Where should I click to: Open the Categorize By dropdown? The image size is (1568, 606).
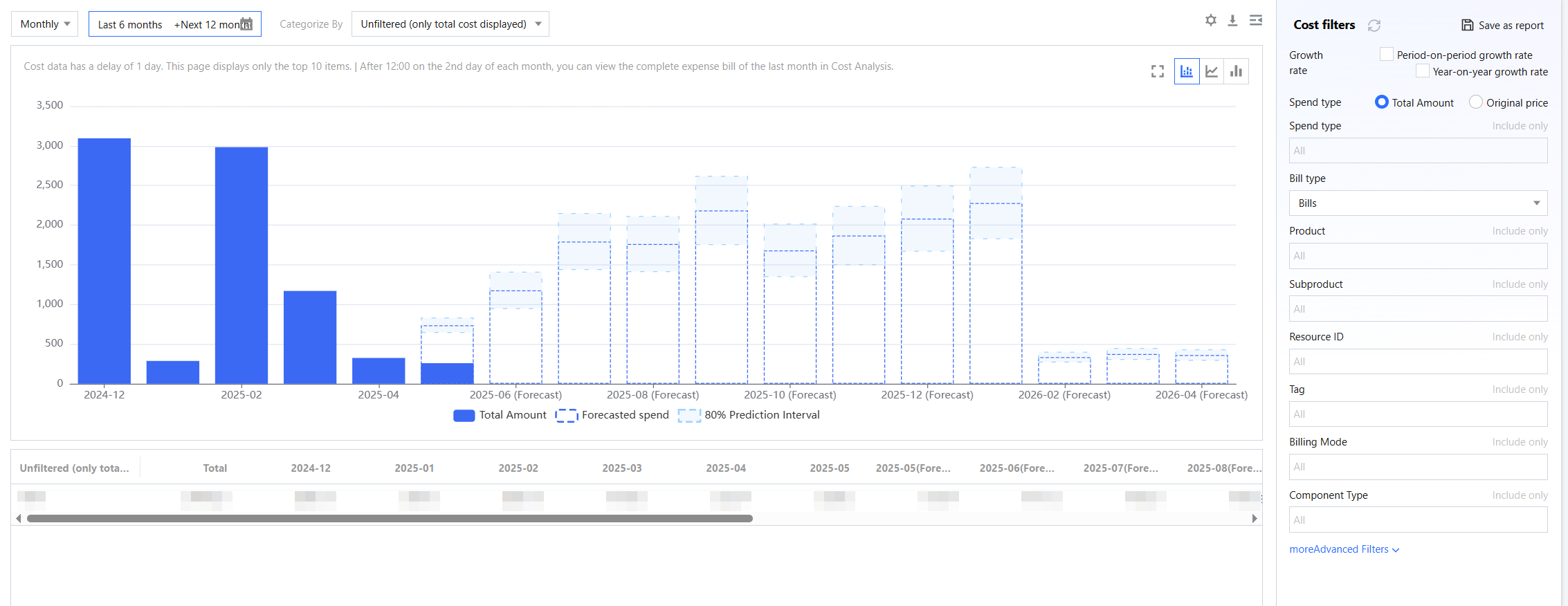[x=450, y=24]
